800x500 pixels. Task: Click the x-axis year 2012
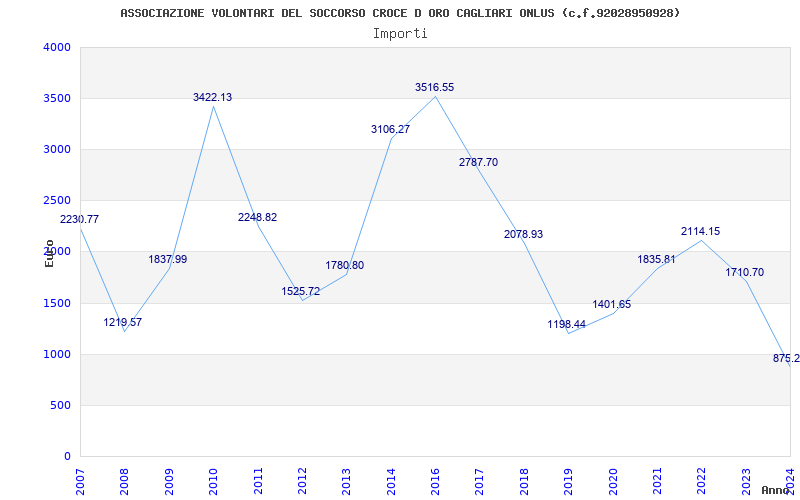pyautogui.click(x=302, y=481)
